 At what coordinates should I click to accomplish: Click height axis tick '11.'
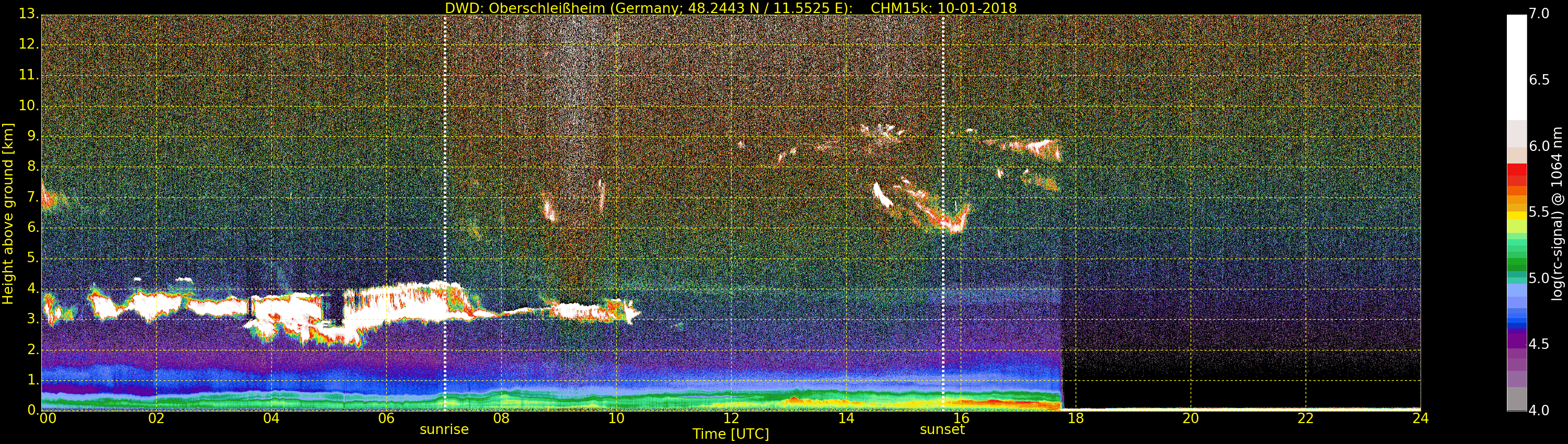point(29,74)
